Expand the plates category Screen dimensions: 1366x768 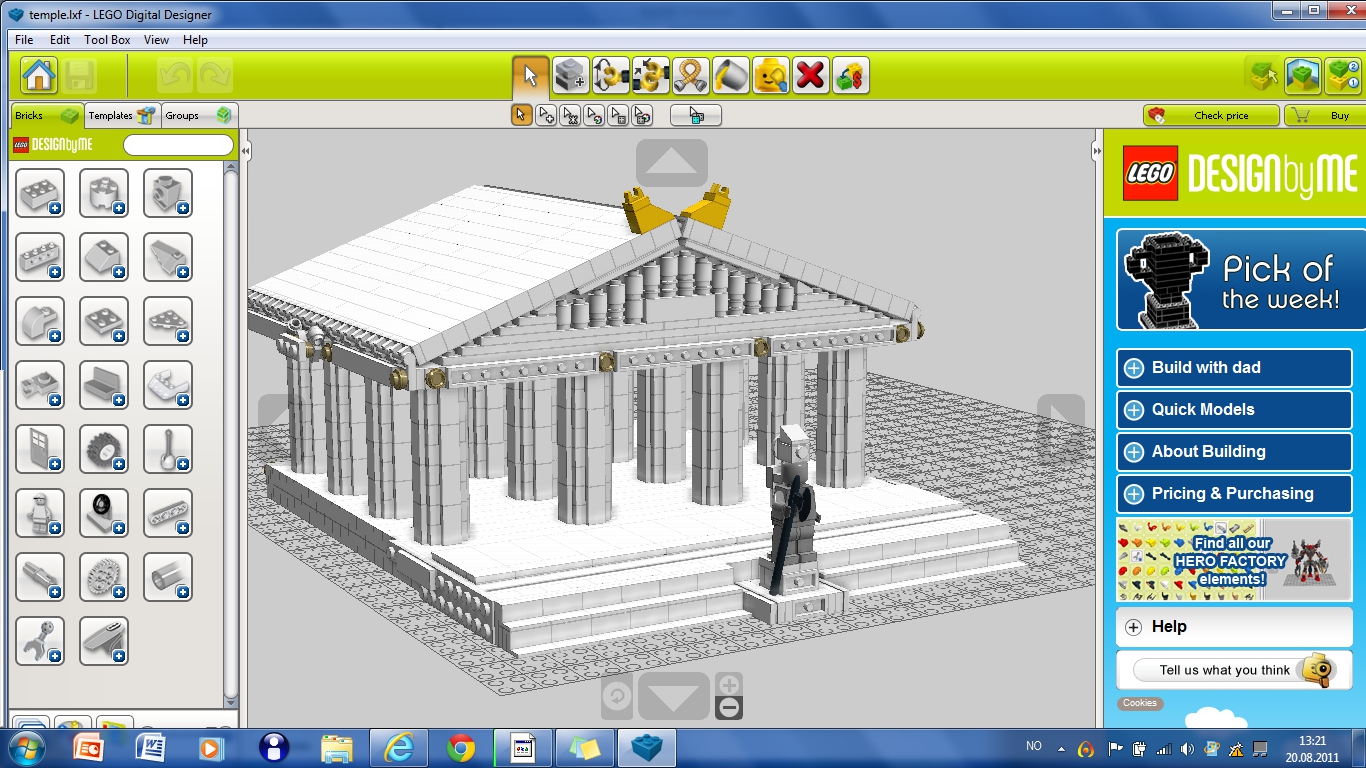click(104, 321)
